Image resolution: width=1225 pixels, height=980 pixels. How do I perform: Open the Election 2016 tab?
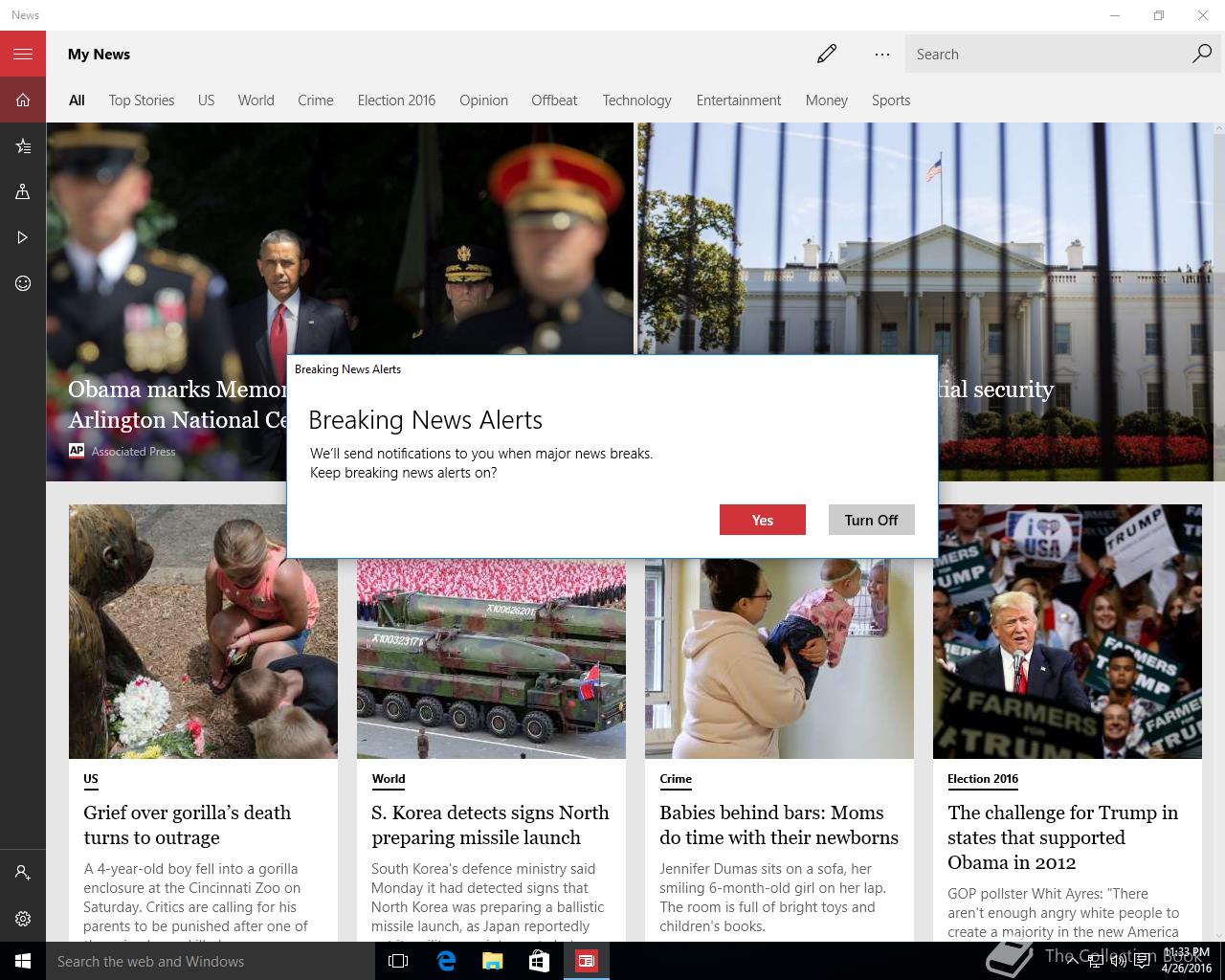(x=396, y=100)
